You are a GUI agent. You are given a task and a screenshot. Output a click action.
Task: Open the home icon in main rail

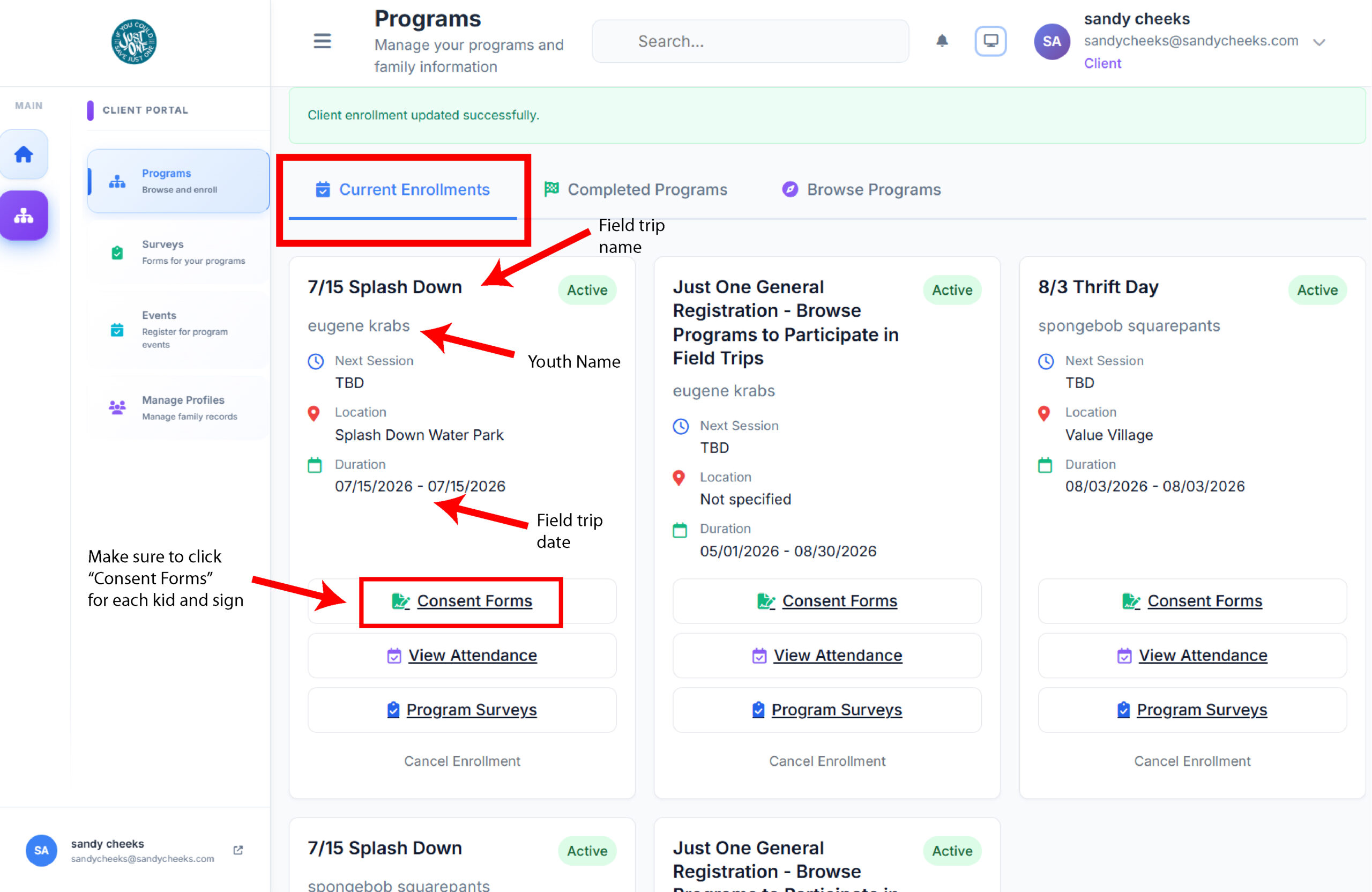pyautogui.click(x=24, y=154)
